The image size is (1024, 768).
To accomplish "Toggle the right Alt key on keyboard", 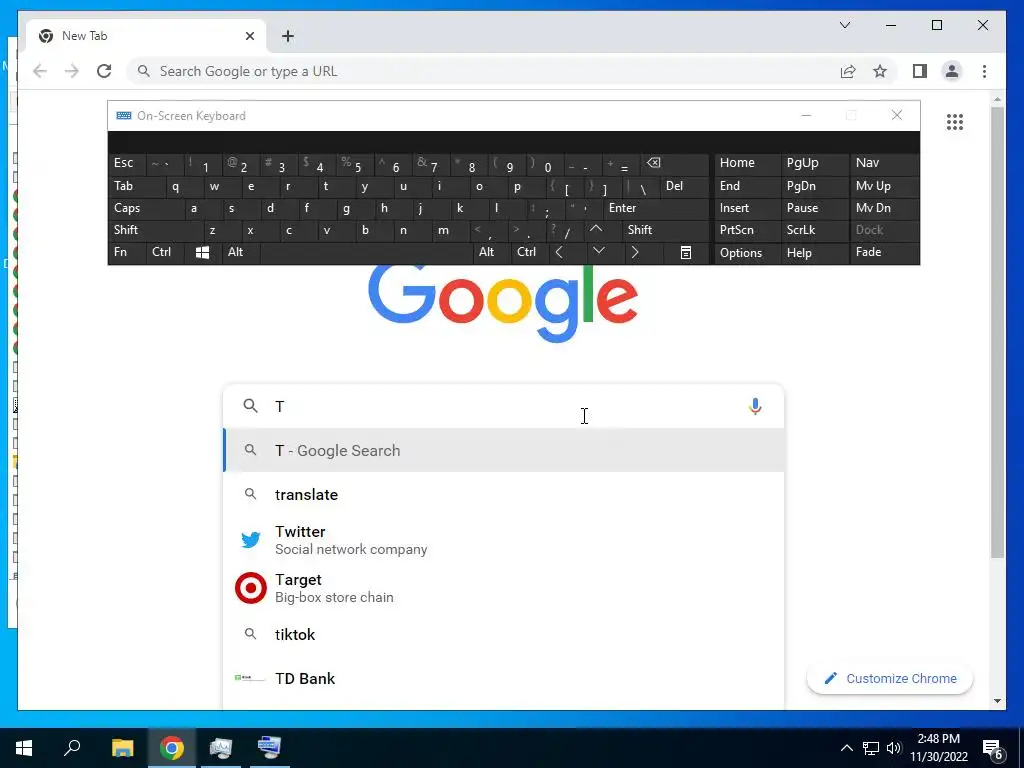I will tap(491, 253).
